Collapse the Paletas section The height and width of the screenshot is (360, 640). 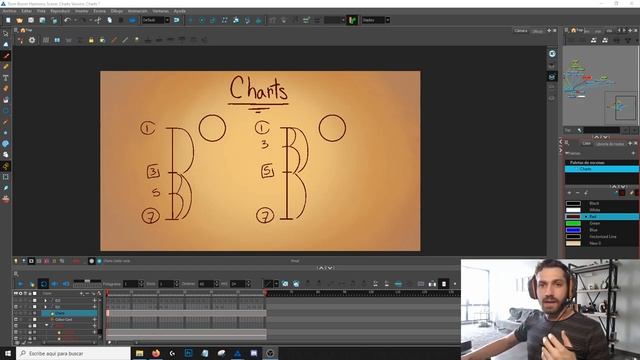[x=567, y=153]
